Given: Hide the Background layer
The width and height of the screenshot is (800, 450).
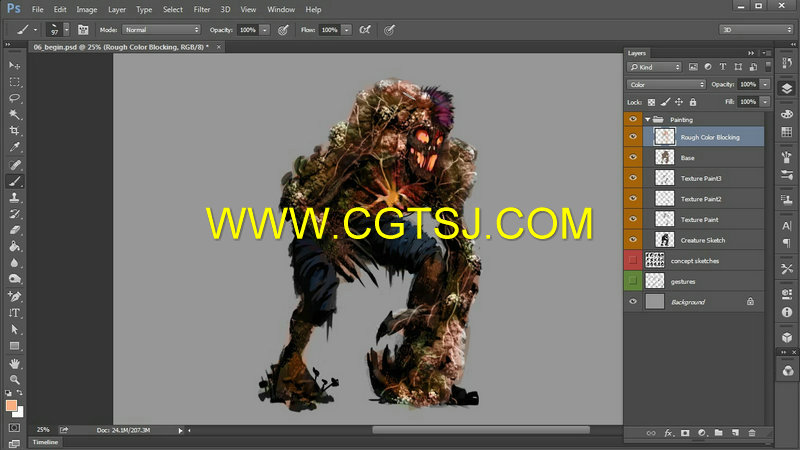Looking at the screenshot, I should 633,302.
